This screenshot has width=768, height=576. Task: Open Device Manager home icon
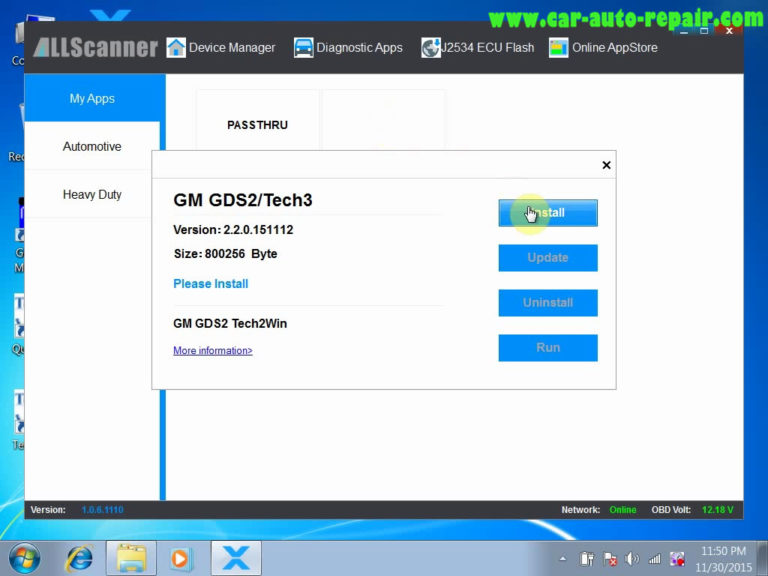pyautogui.click(x=176, y=48)
